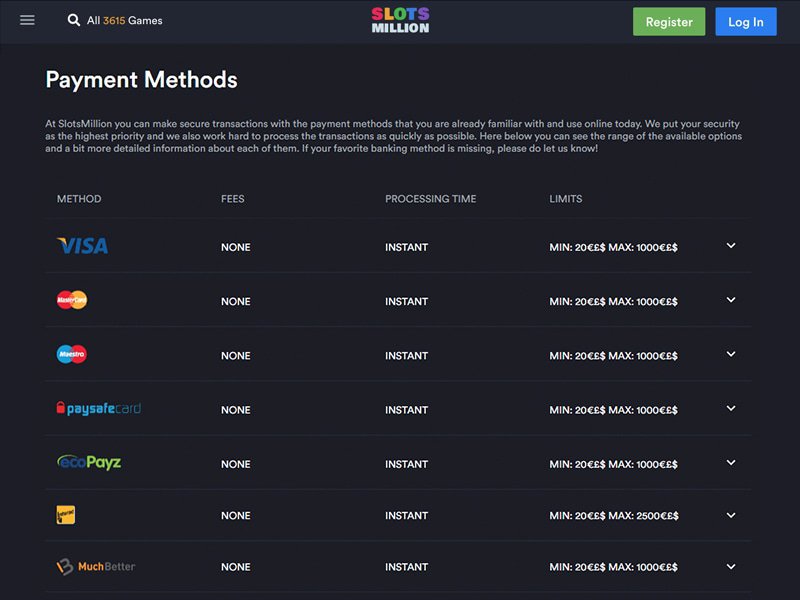Click the LIMITS column header
800x600 pixels.
pyautogui.click(x=566, y=199)
